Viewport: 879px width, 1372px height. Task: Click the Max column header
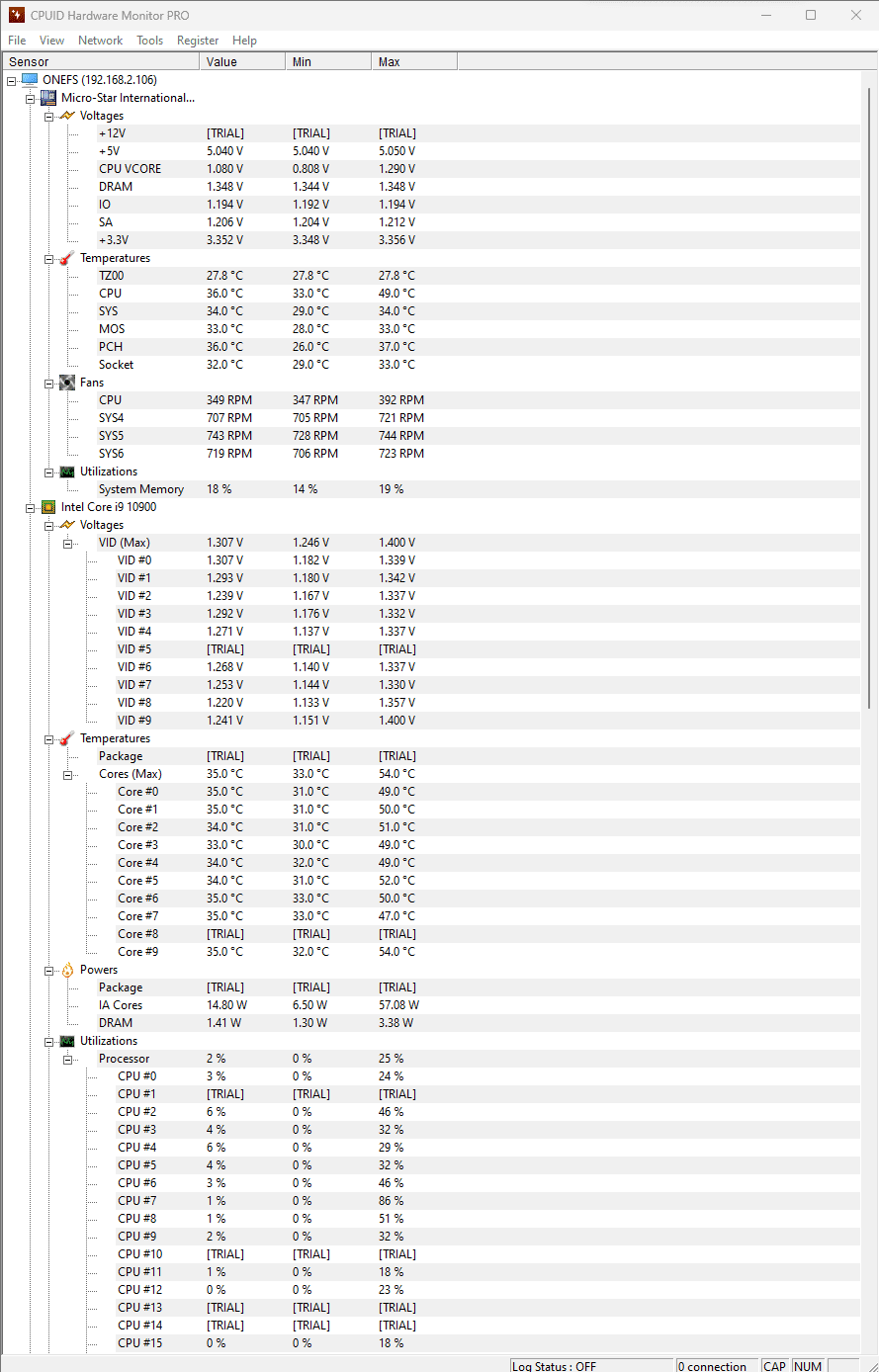click(414, 61)
